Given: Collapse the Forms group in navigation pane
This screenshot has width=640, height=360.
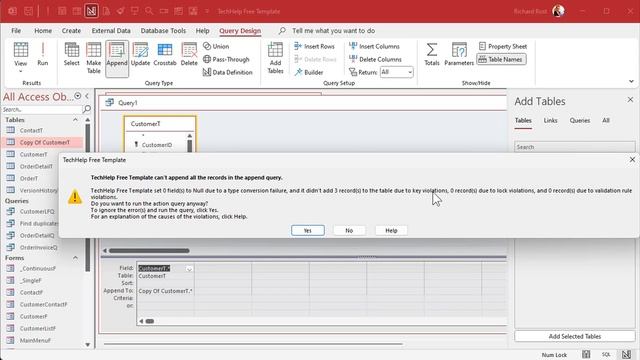Looking at the screenshot, I should 75,258.
